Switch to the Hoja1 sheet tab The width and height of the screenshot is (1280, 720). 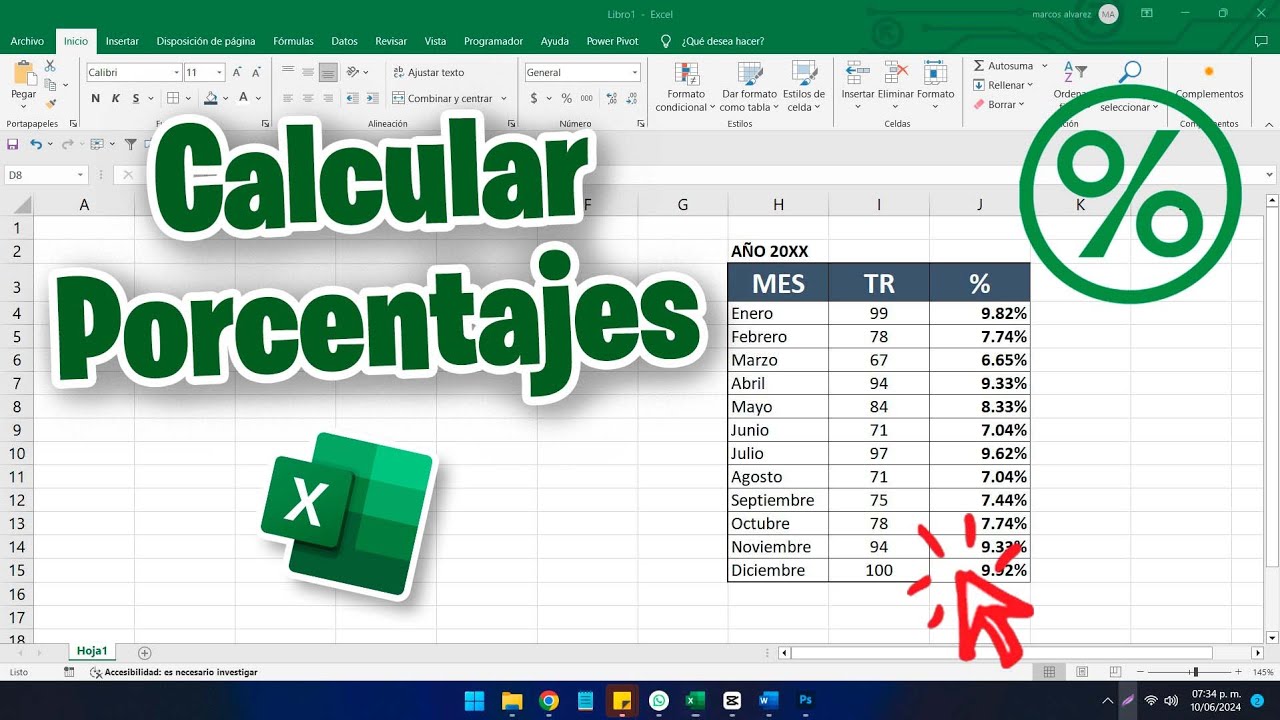[92, 650]
